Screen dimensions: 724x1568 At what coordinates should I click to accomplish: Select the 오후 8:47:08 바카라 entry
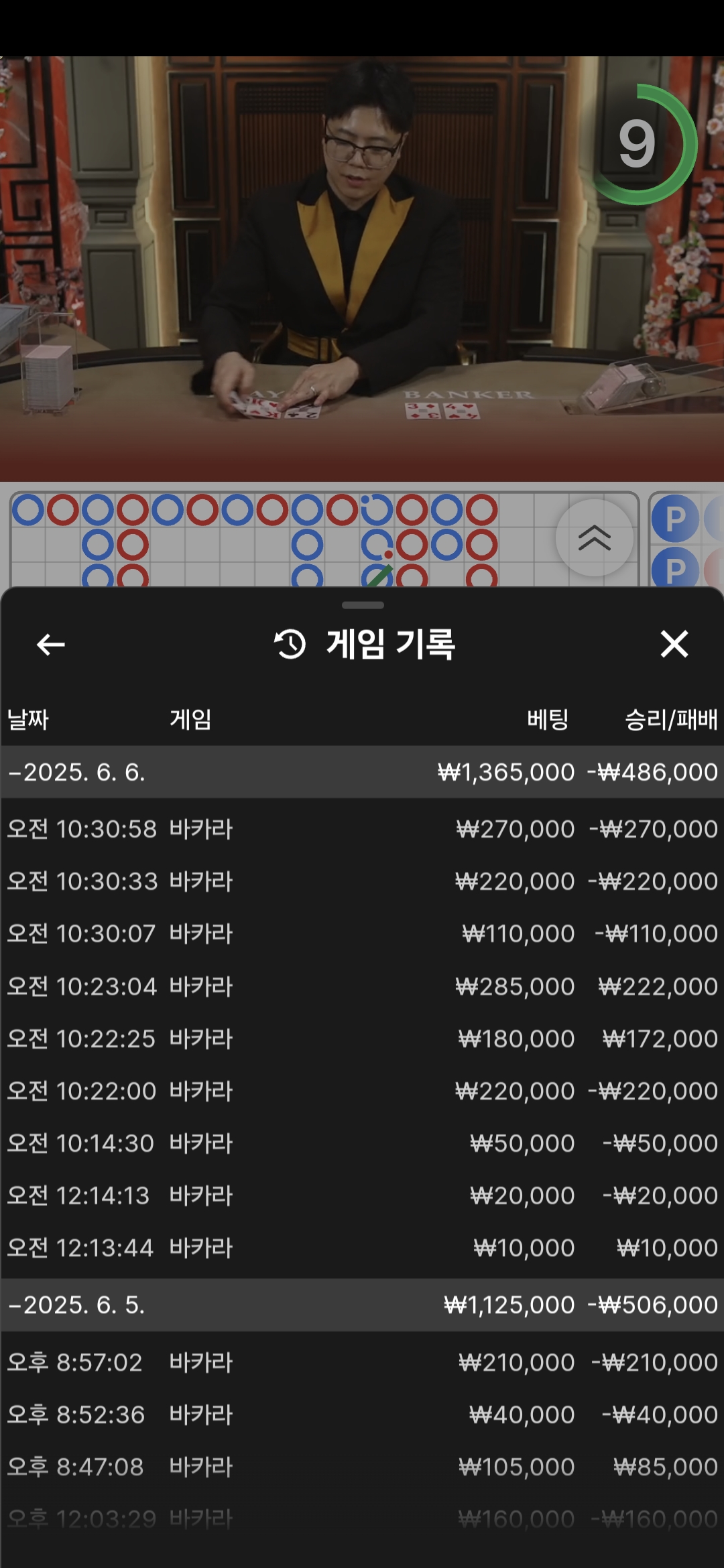click(x=362, y=1467)
